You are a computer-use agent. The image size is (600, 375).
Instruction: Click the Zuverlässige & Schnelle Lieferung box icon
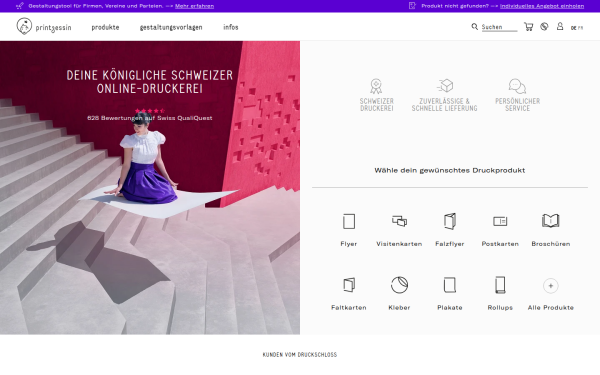(445, 86)
